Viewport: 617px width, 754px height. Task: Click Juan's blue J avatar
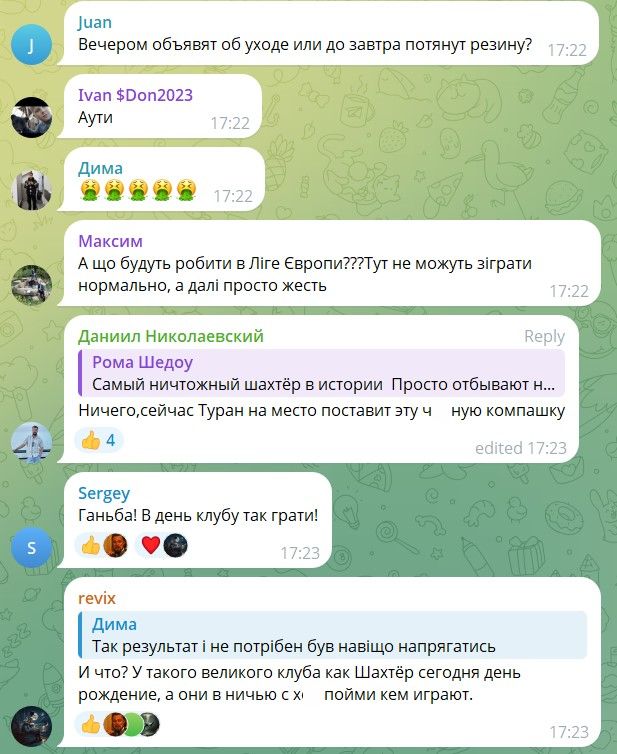pos(31,45)
